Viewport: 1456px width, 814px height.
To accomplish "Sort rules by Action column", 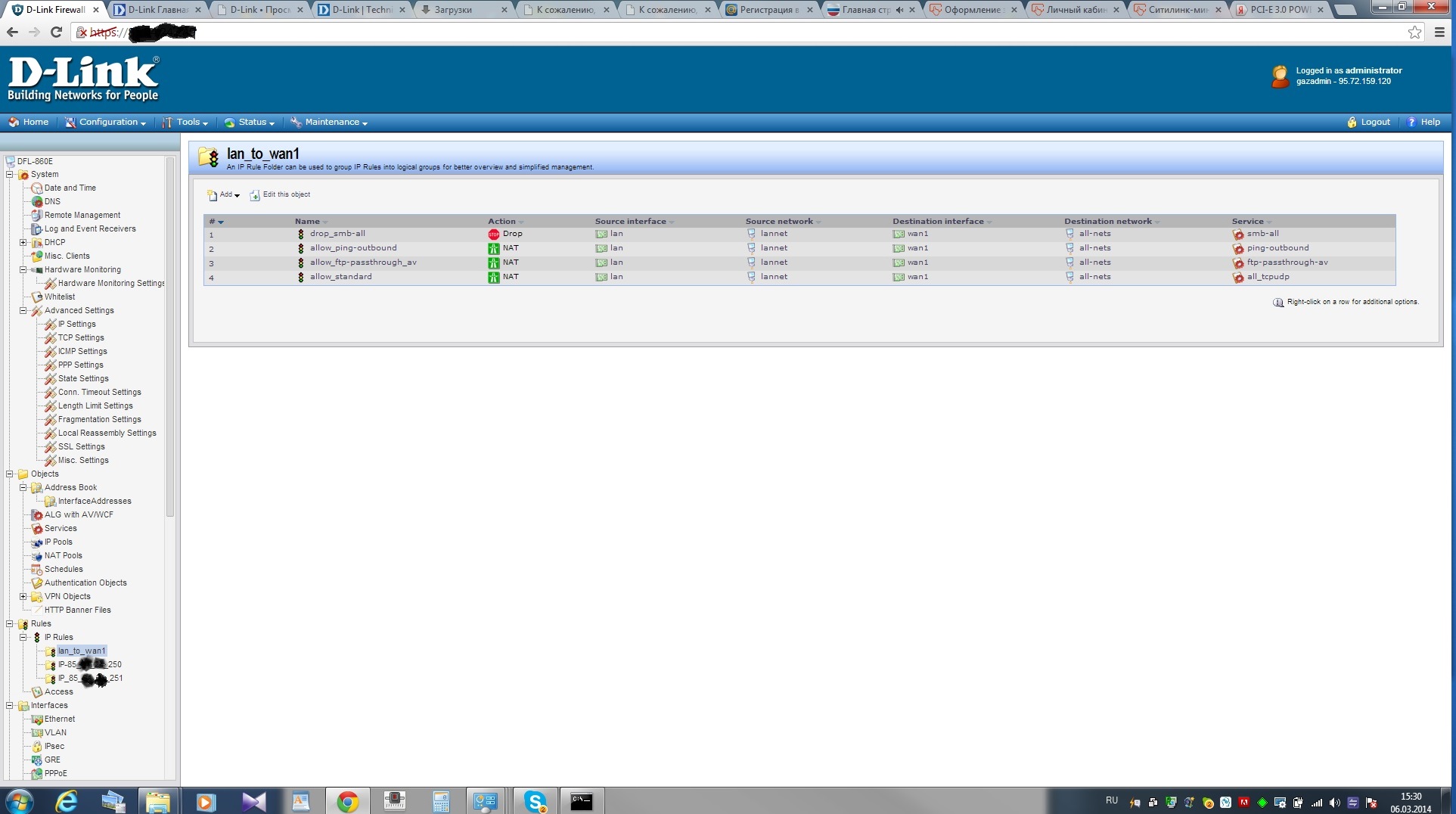I will 505,222.
